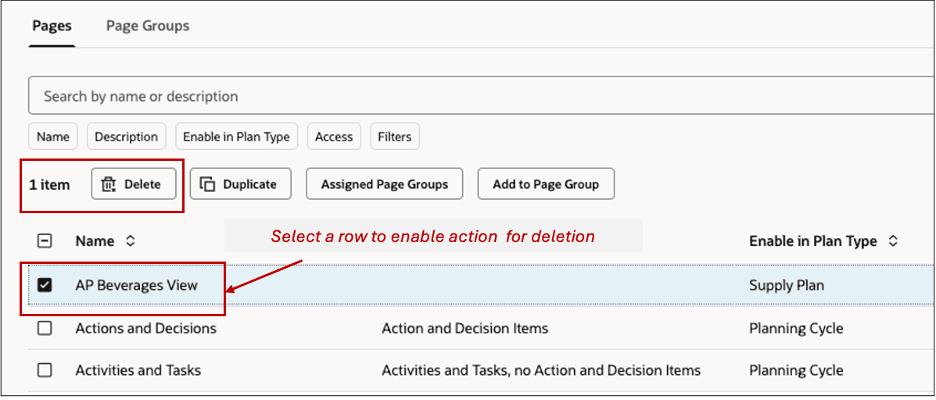The width and height of the screenshot is (936, 400).
Task: Open the Access filter chip
Action: 334,137
